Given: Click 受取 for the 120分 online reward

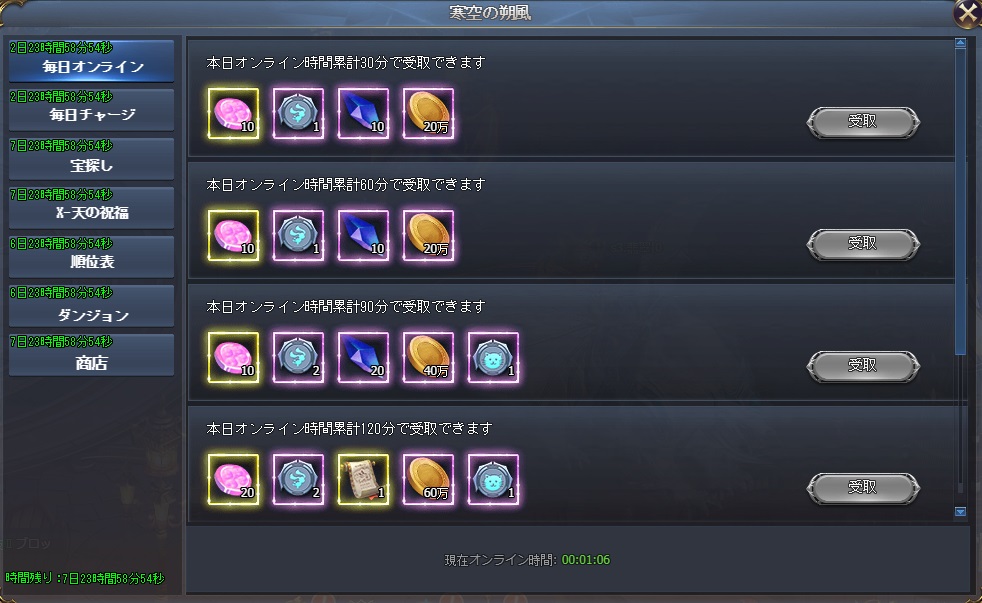Looking at the screenshot, I should click(863, 488).
